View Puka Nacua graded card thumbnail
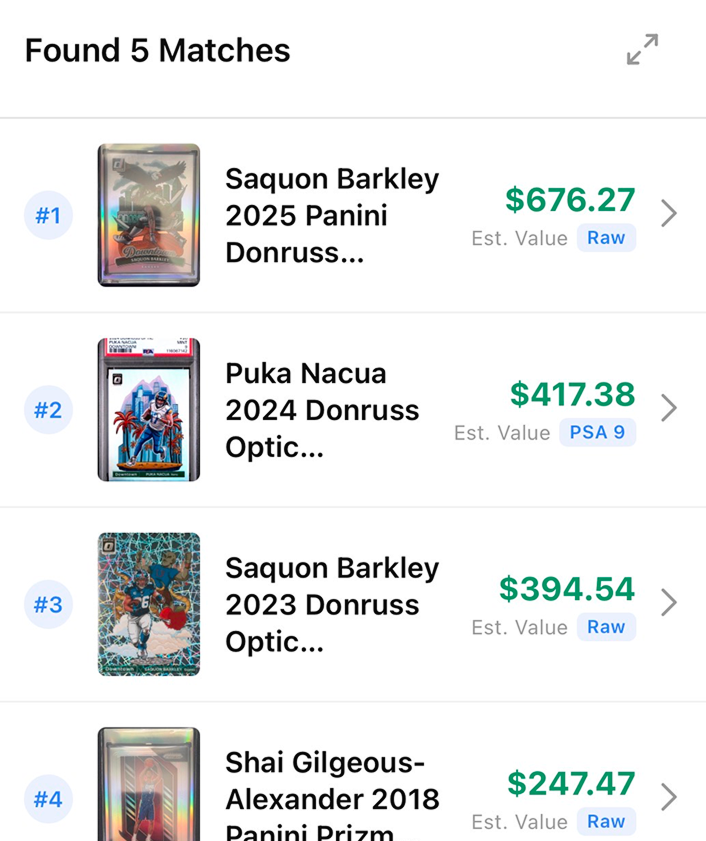 [149, 409]
